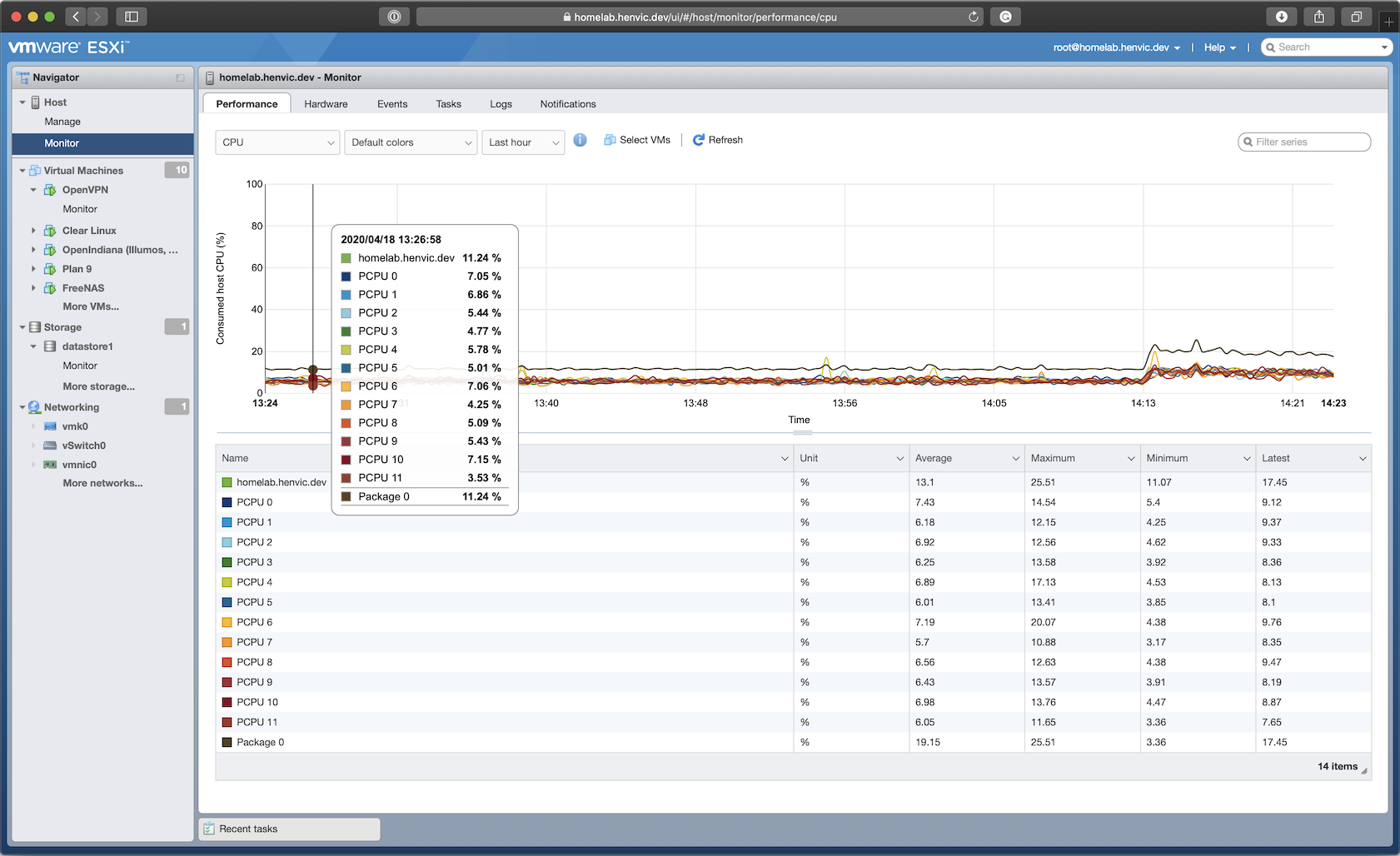The height and width of the screenshot is (856, 1400).
Task: Select Manage under Host
Action: coord(62,122)
